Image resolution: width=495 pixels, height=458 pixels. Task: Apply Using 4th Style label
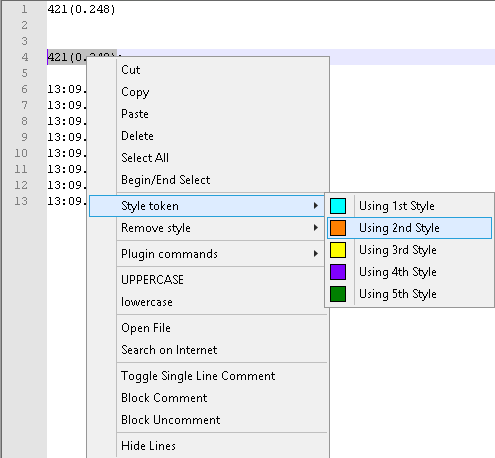(398, 272)
